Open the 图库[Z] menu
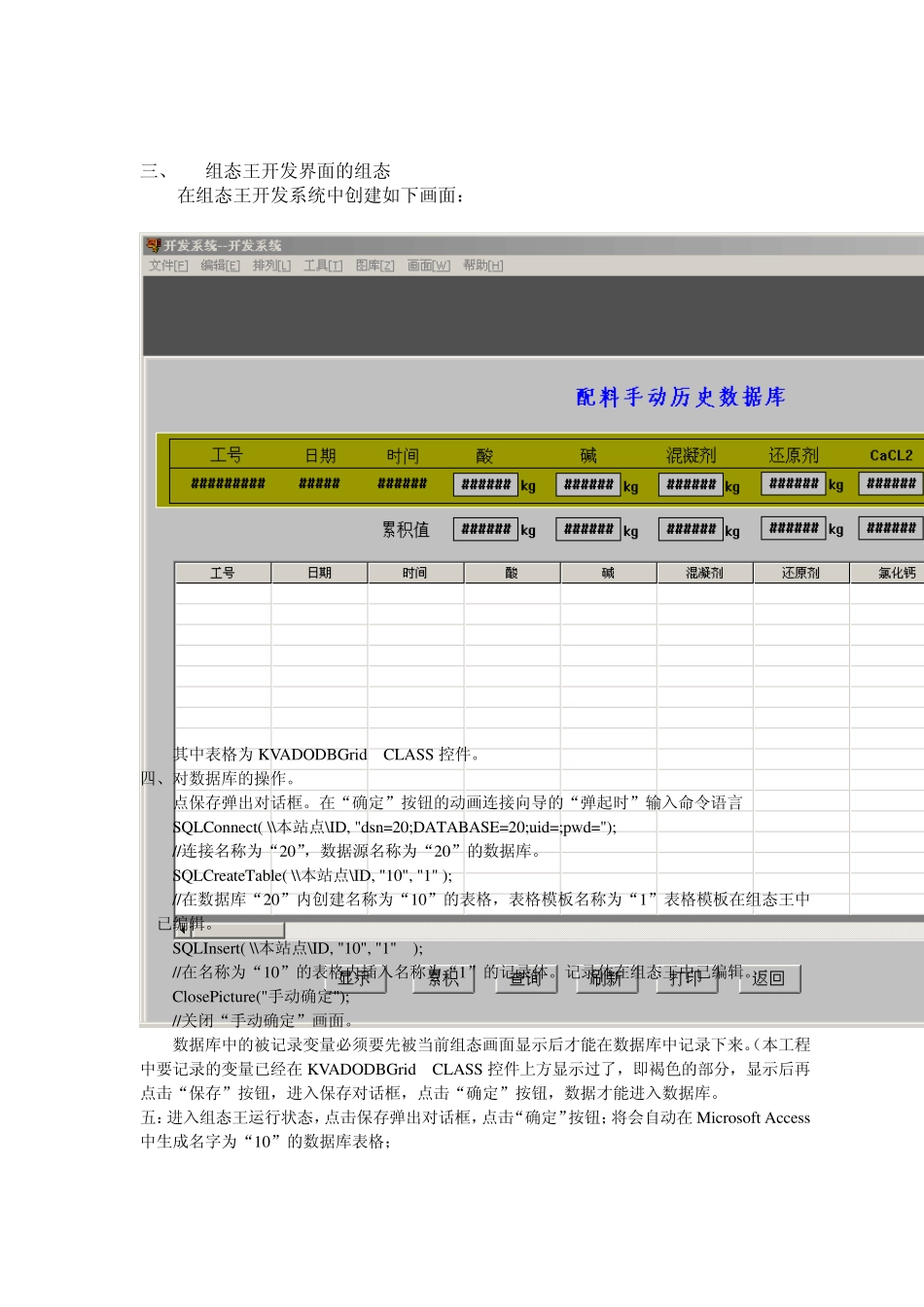 [x=374, y=265]
